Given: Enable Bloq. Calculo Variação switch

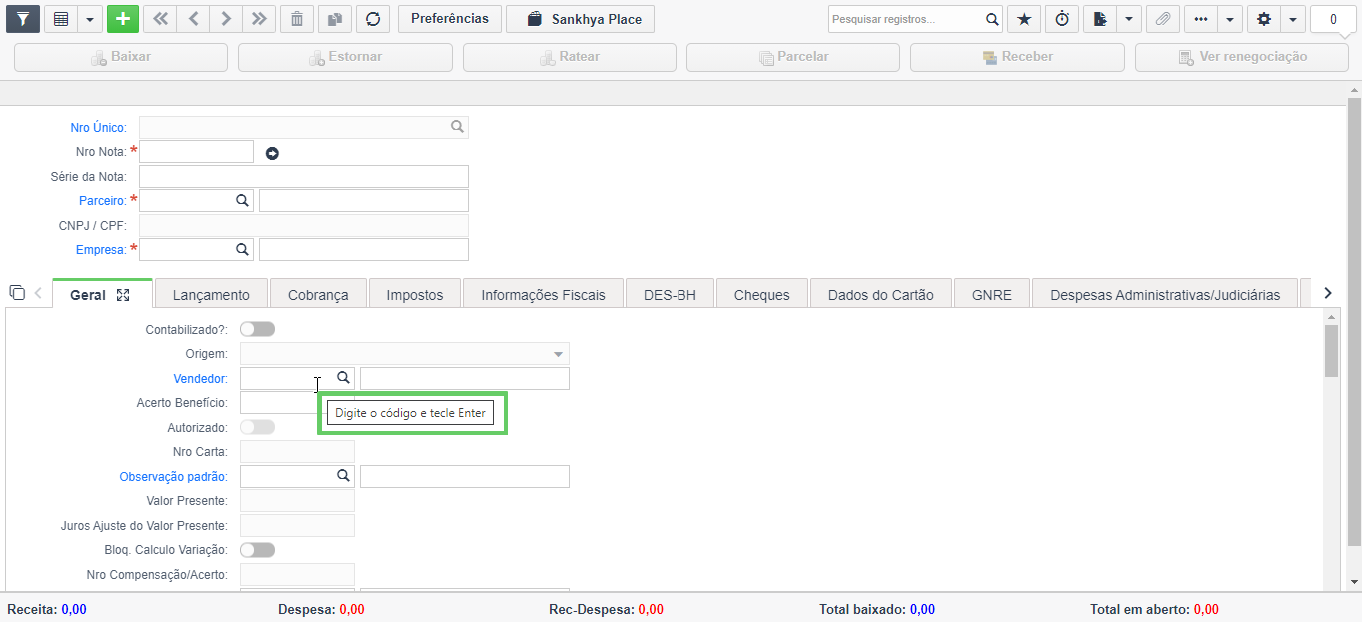Looking at the screenshot, I should click(257, 550).
